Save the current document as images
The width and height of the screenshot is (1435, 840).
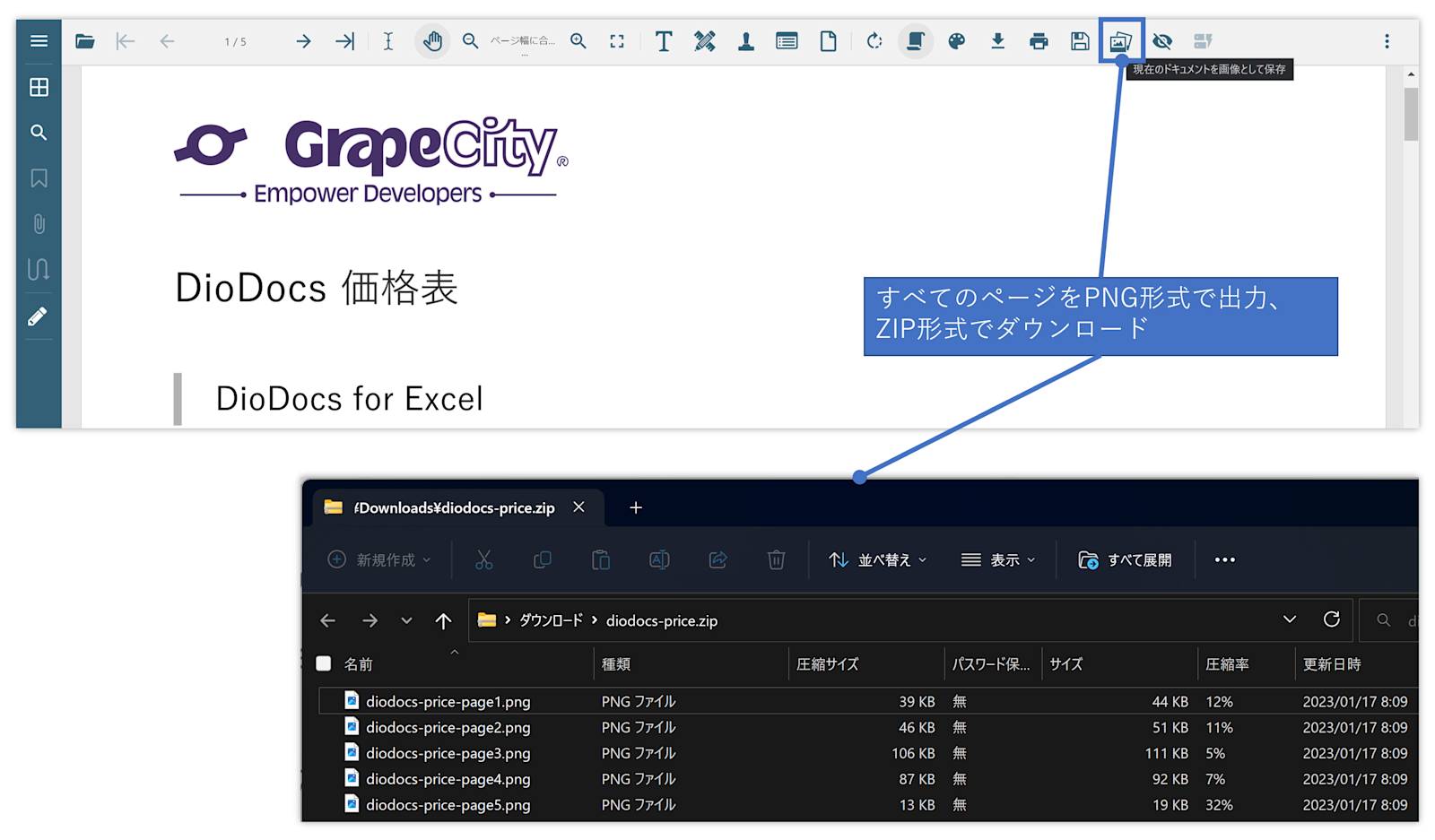point(1121,41)
